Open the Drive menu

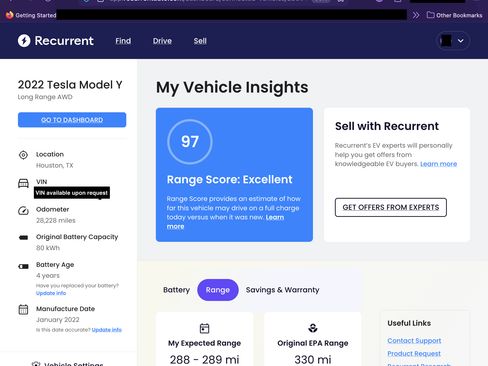(x=162, y=41)
